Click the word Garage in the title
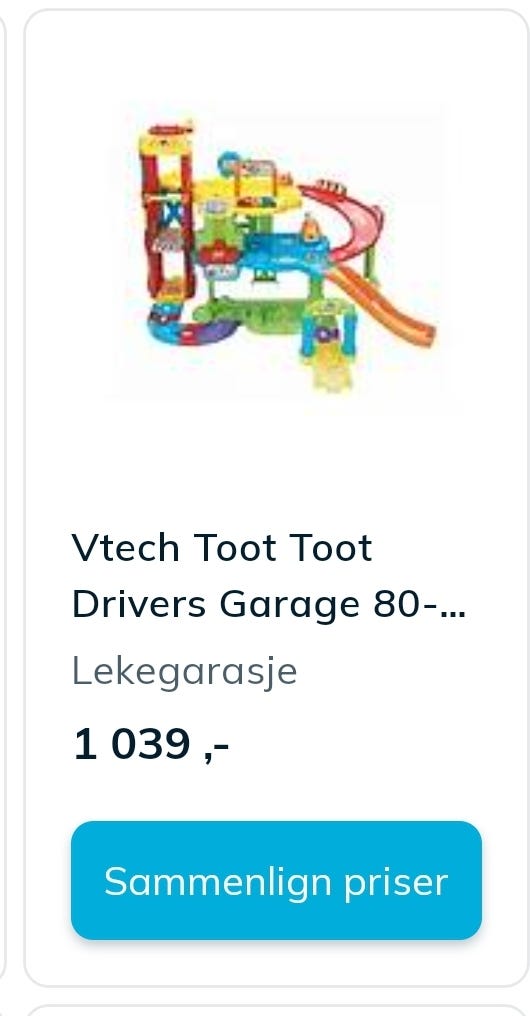This screenshot has width=530, height=1016. [x=289, y=606]
